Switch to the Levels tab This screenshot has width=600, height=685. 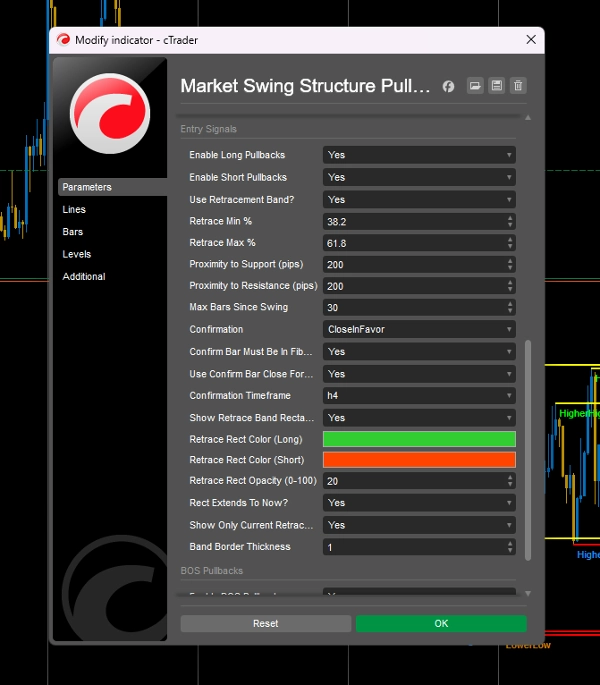click(x=76, y=254)
